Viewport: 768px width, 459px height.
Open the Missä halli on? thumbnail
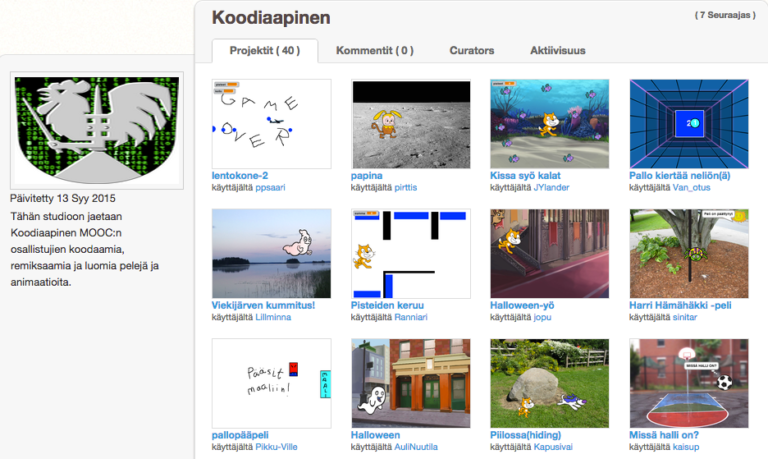pos(689,384)
